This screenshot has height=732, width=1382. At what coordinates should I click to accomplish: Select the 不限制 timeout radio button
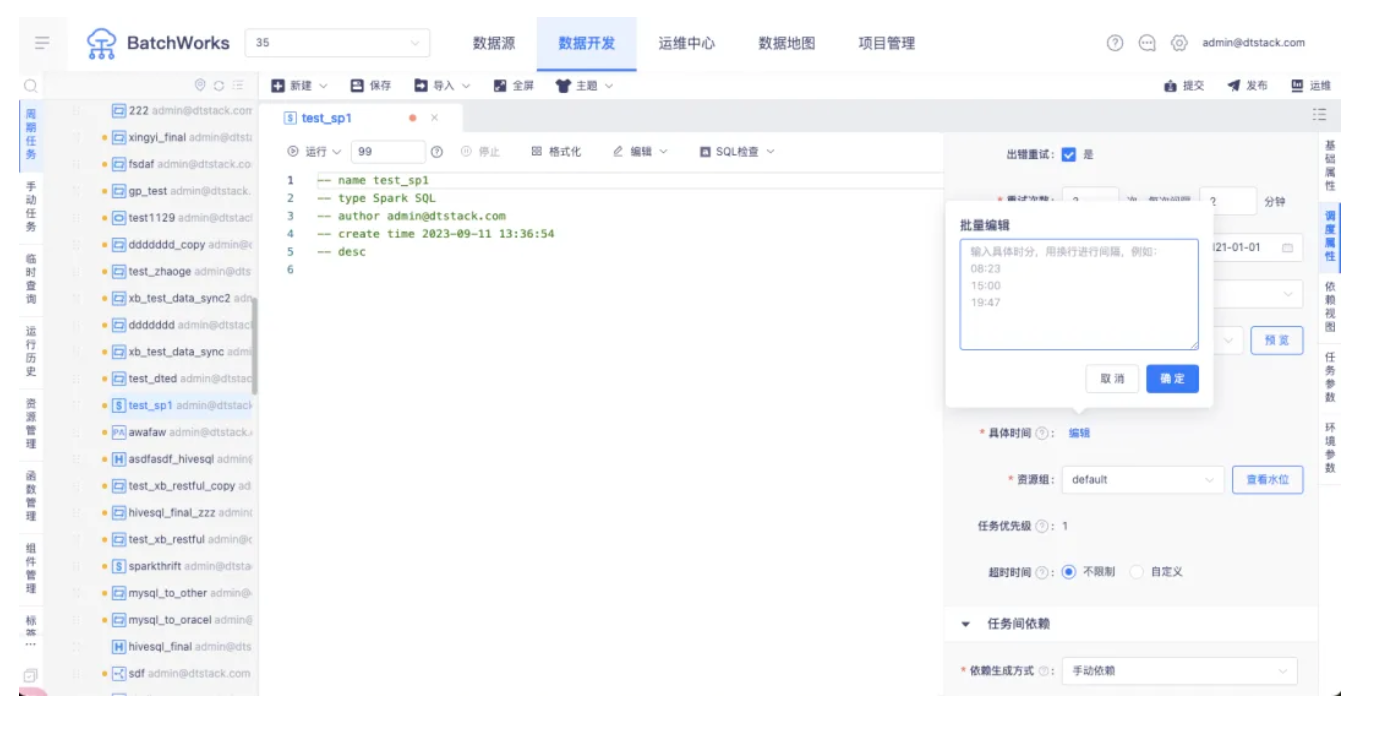1069,572
